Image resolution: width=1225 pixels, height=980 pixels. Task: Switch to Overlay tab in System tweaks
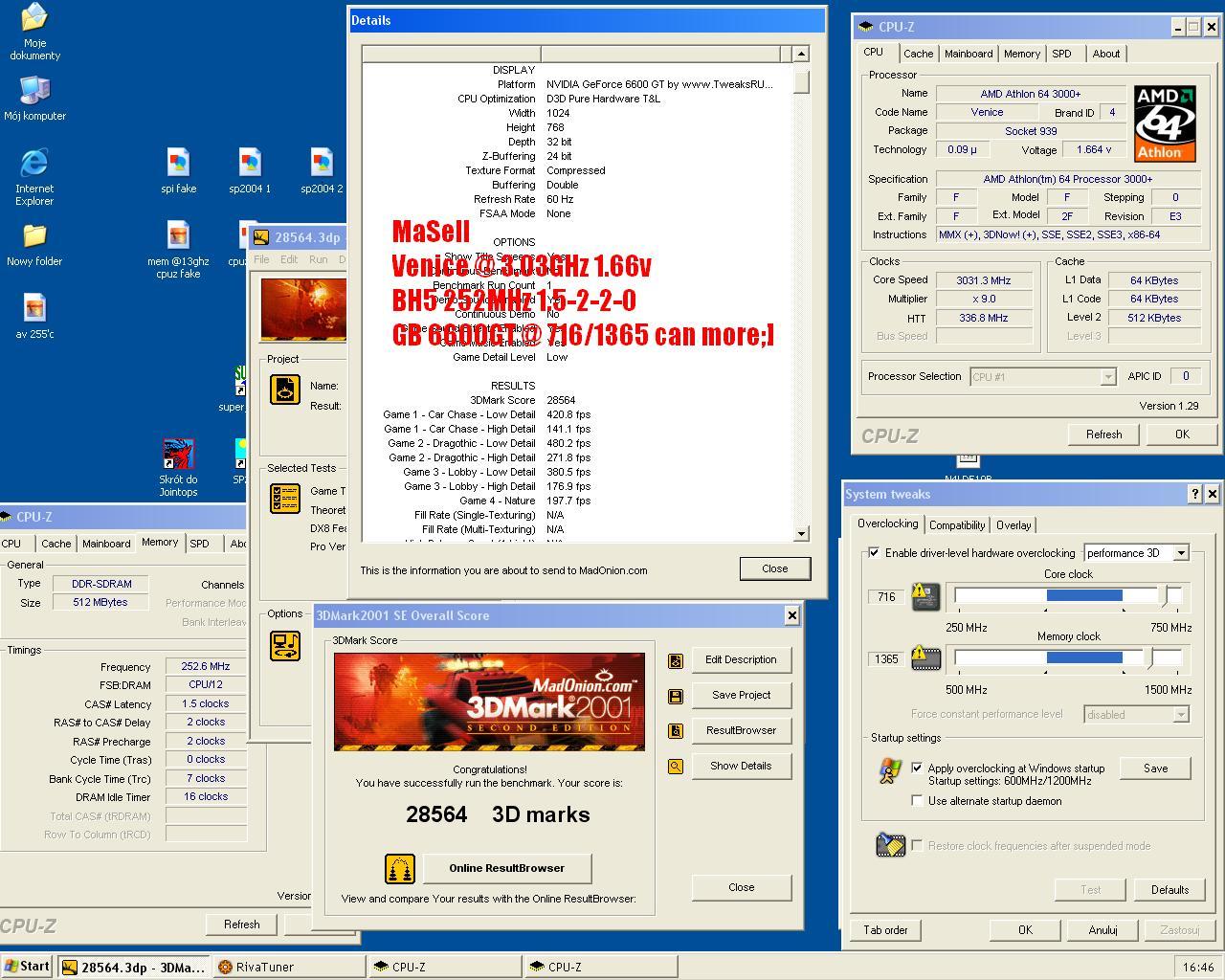1013,525
